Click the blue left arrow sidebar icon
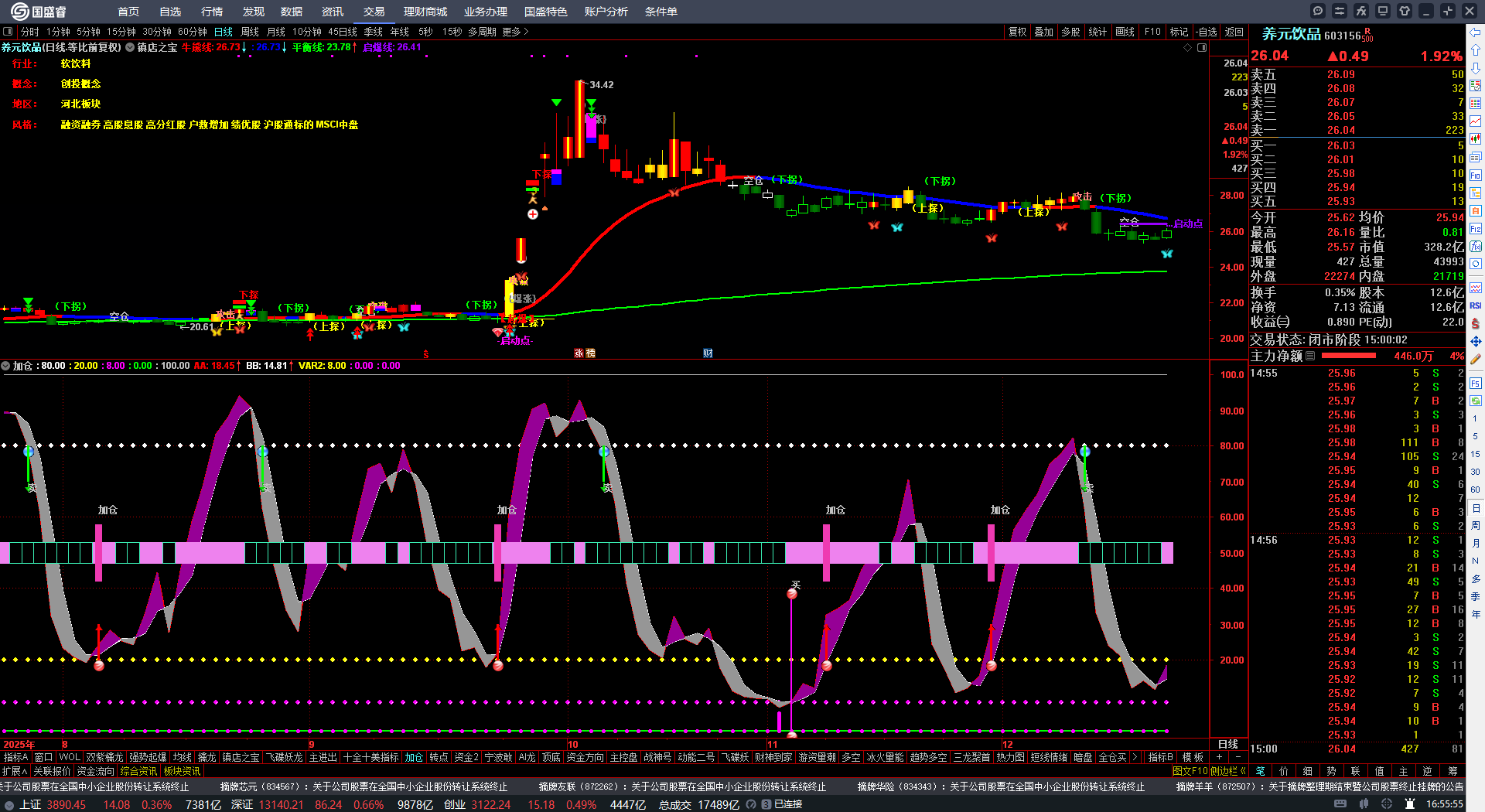 [x=1476, y=32]
